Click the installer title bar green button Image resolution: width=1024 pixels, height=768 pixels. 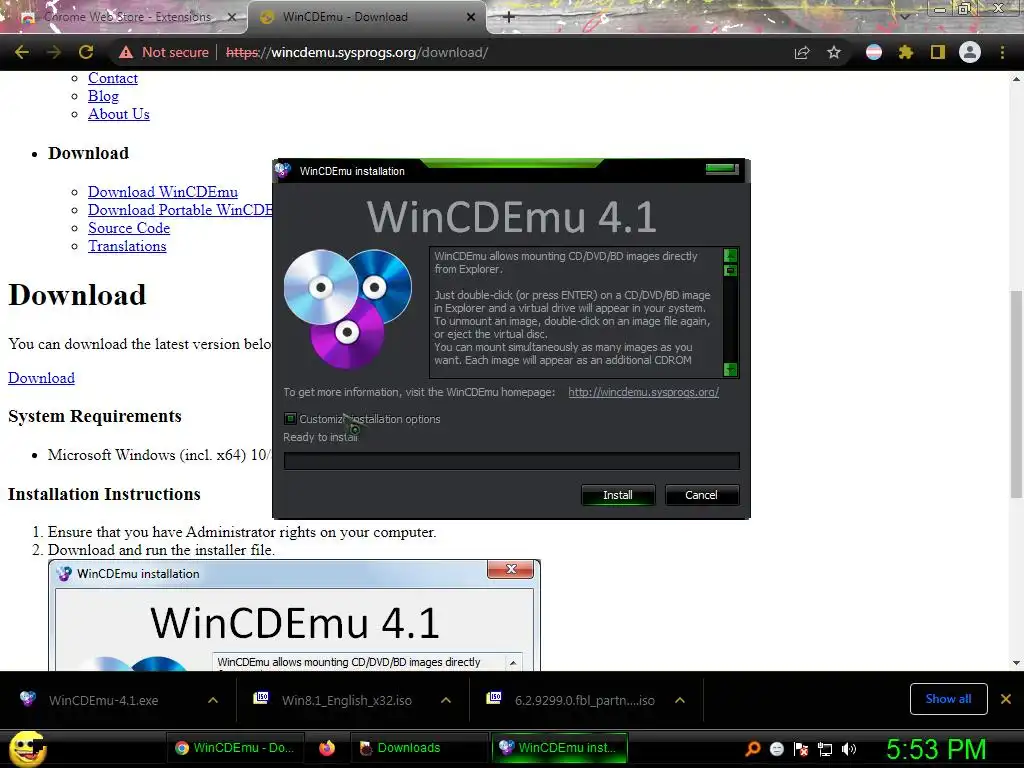[x=722, y=169]
